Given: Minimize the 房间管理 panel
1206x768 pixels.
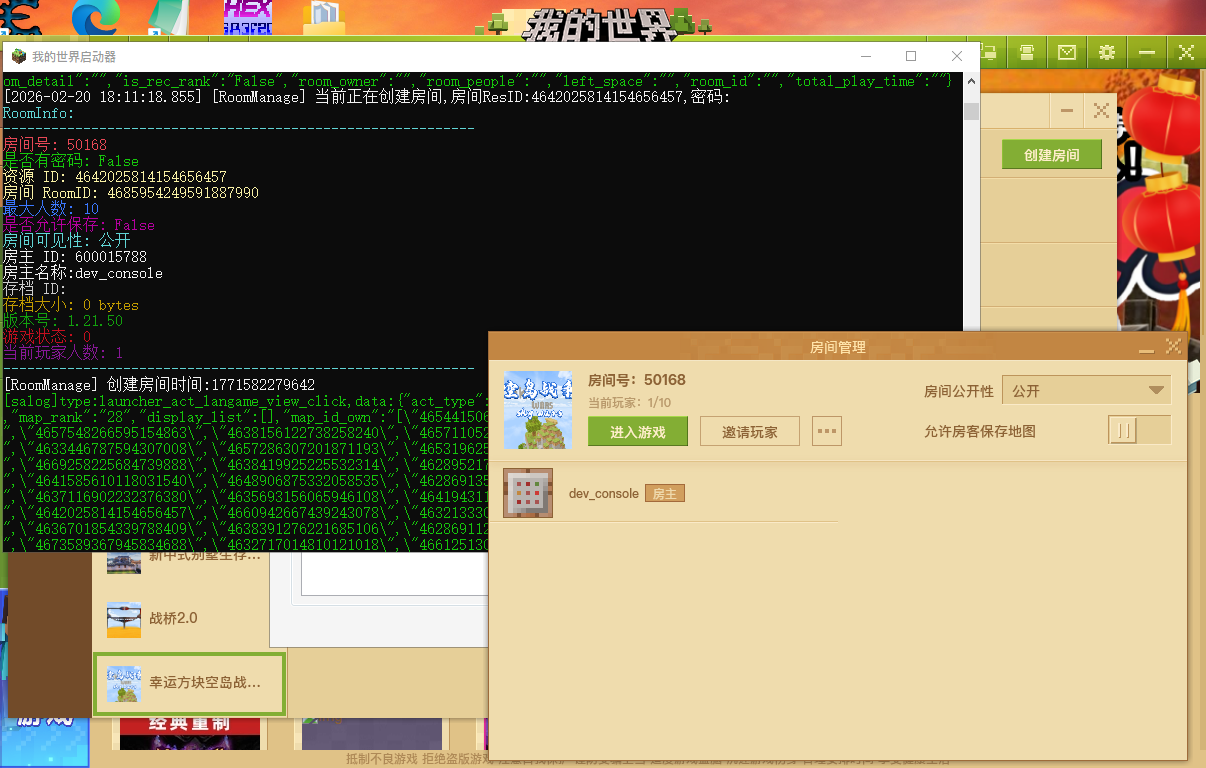Looking at the screenshot, I should click(x=1147, y=348).
